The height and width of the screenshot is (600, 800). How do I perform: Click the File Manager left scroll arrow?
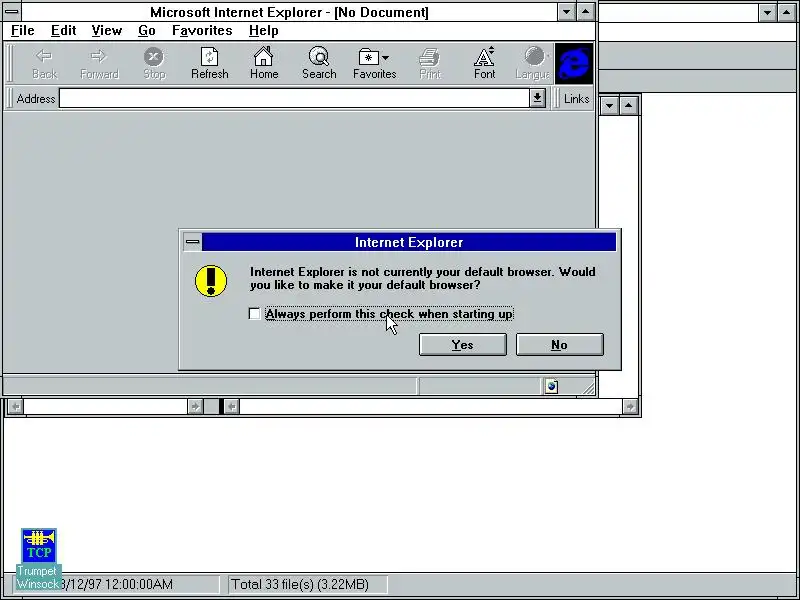click(x=16, y=406)
